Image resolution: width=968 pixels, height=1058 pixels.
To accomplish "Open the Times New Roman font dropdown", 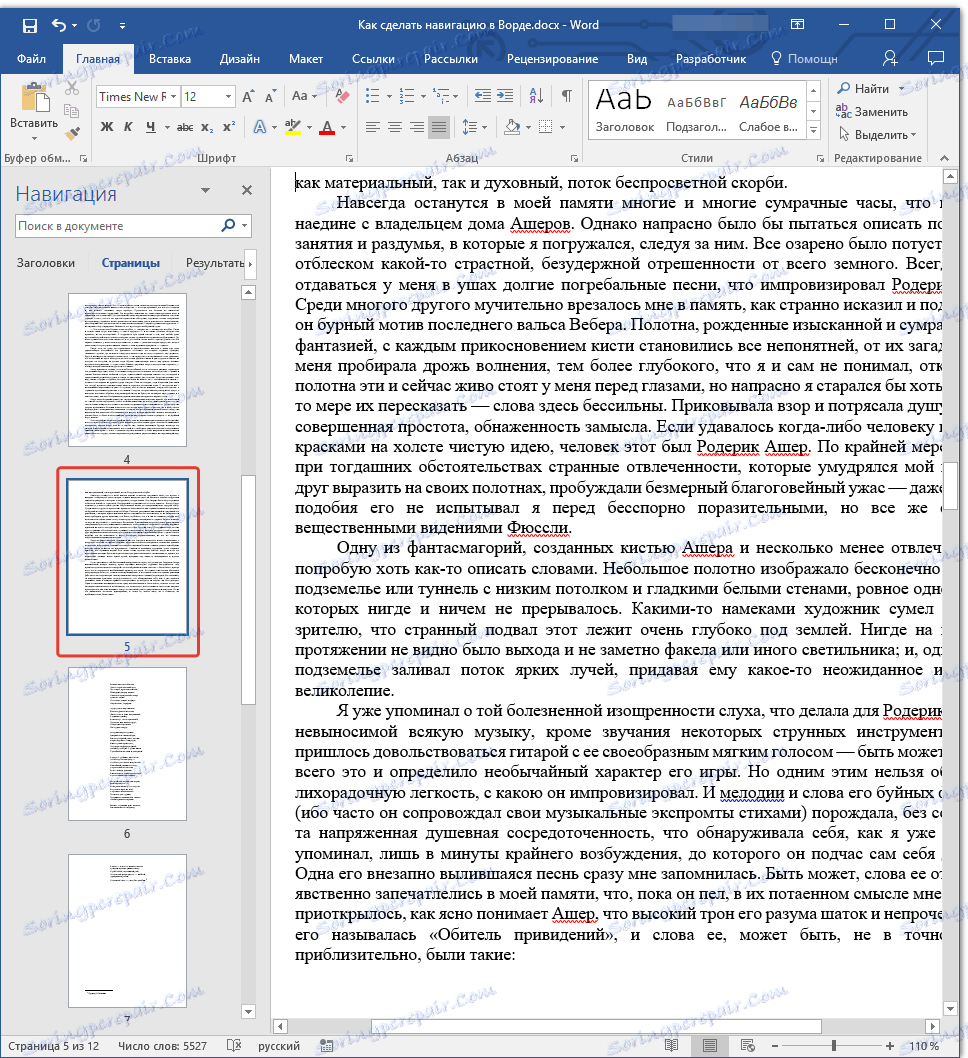I will (x=173, y=96).
